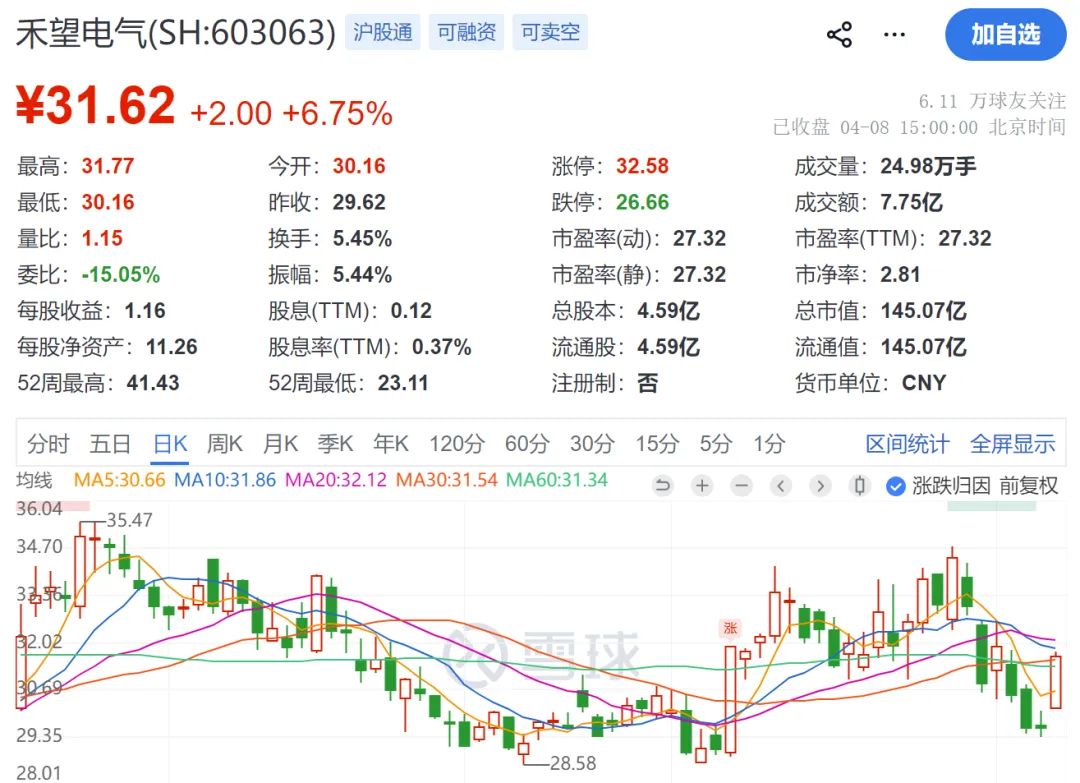This screenshot has width=1080, height=783.
Task: Click the 52周最低 value 23.11
Action: (403, 383)
